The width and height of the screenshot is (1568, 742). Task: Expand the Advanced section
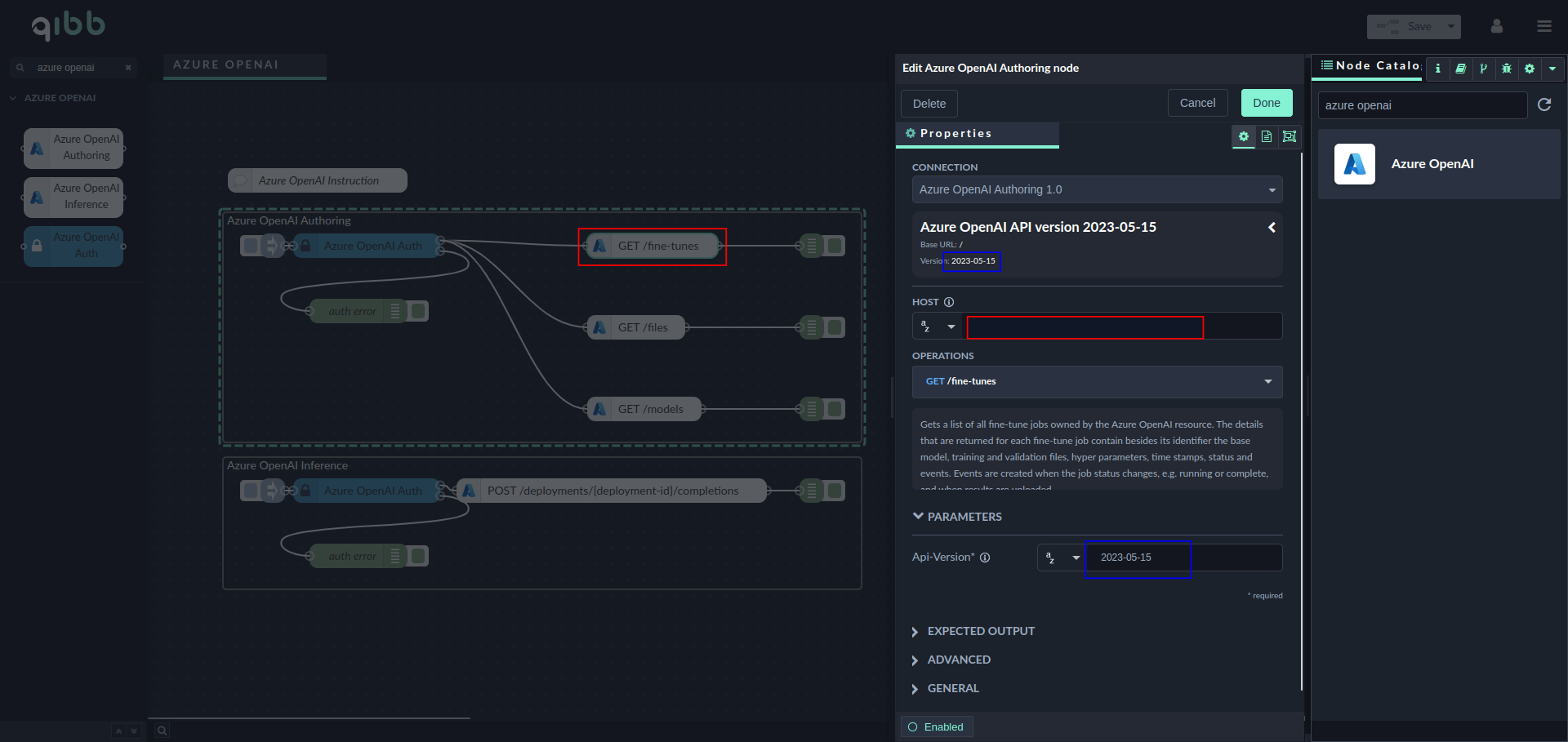point(958,660)
